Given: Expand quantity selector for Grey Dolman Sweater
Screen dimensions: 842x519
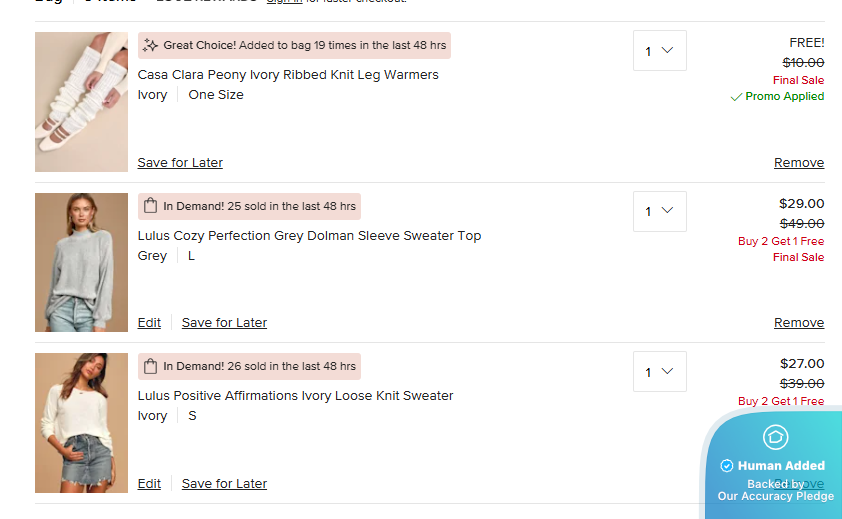Looking at the screenshot, I should tap(659, 211).
